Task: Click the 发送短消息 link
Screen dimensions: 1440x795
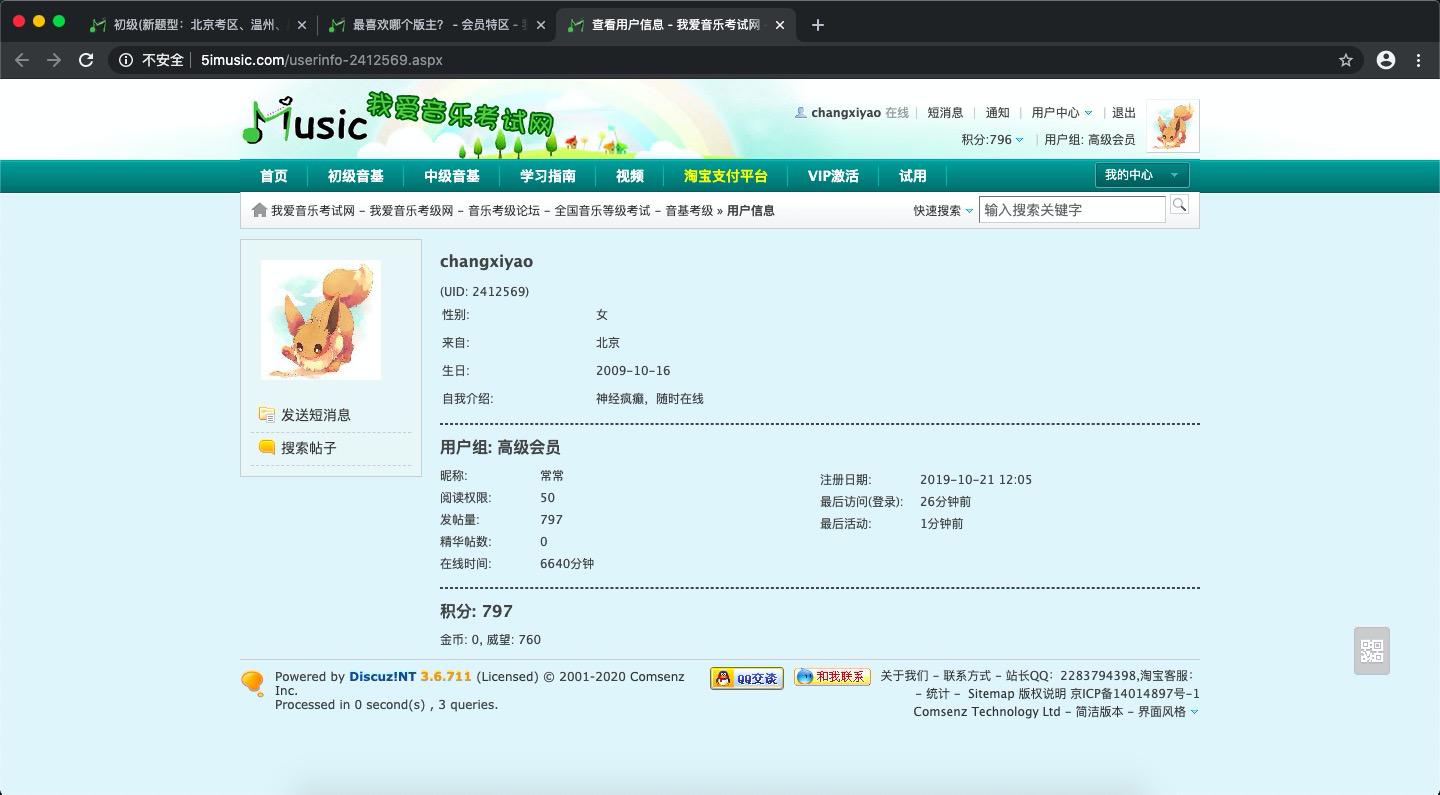Action: [315, 415]
